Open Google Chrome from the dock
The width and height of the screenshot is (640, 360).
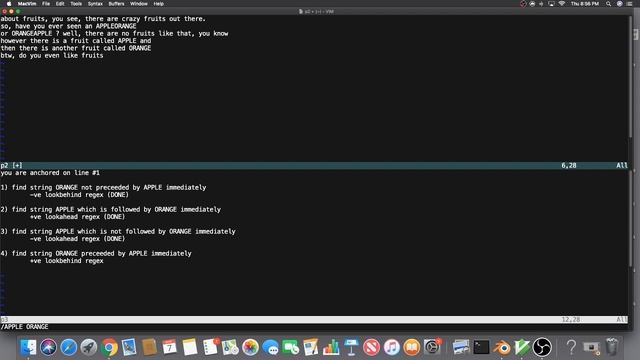tap(109, 347)
